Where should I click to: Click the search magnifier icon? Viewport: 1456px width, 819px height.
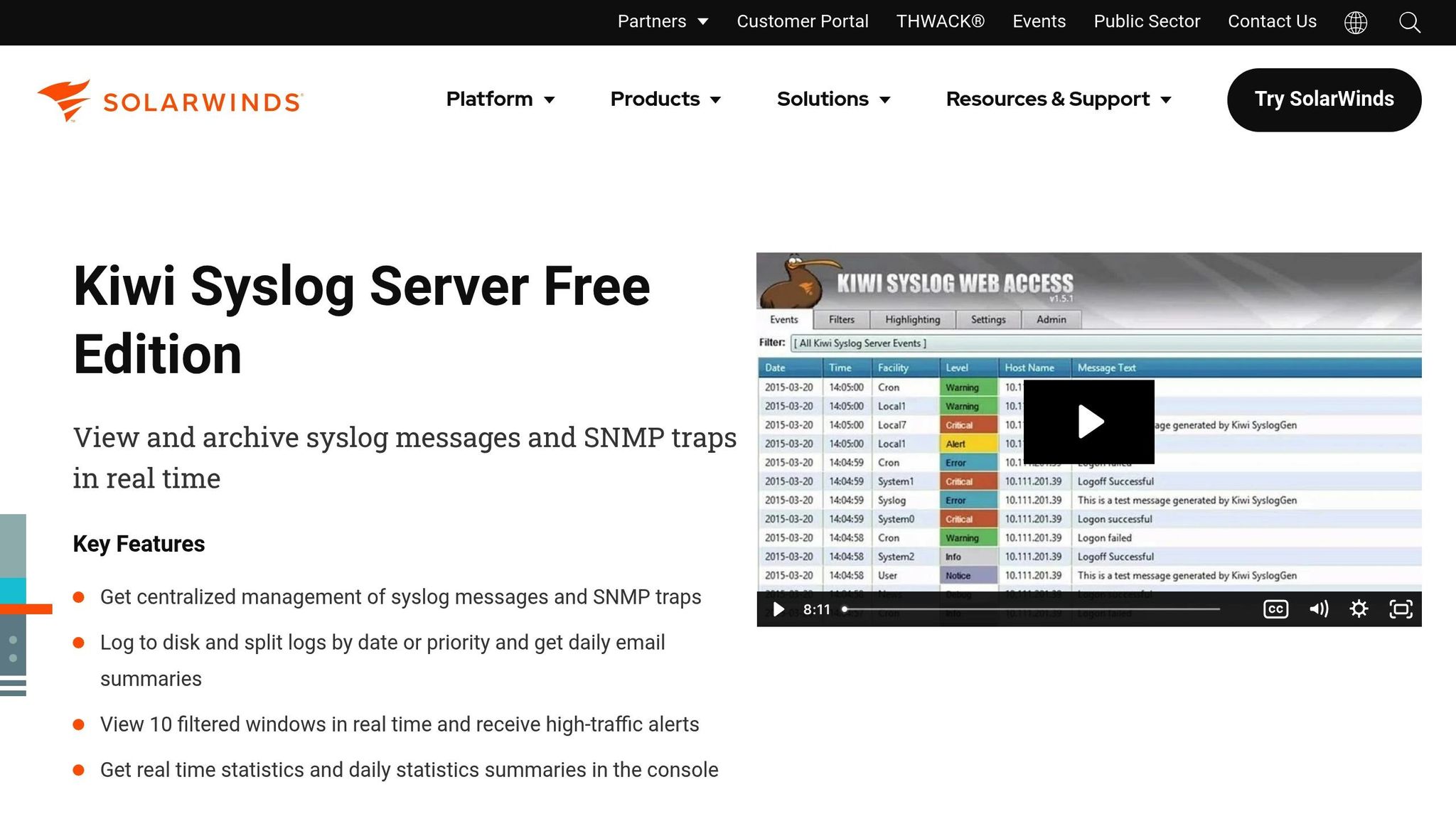[1409, 23]
